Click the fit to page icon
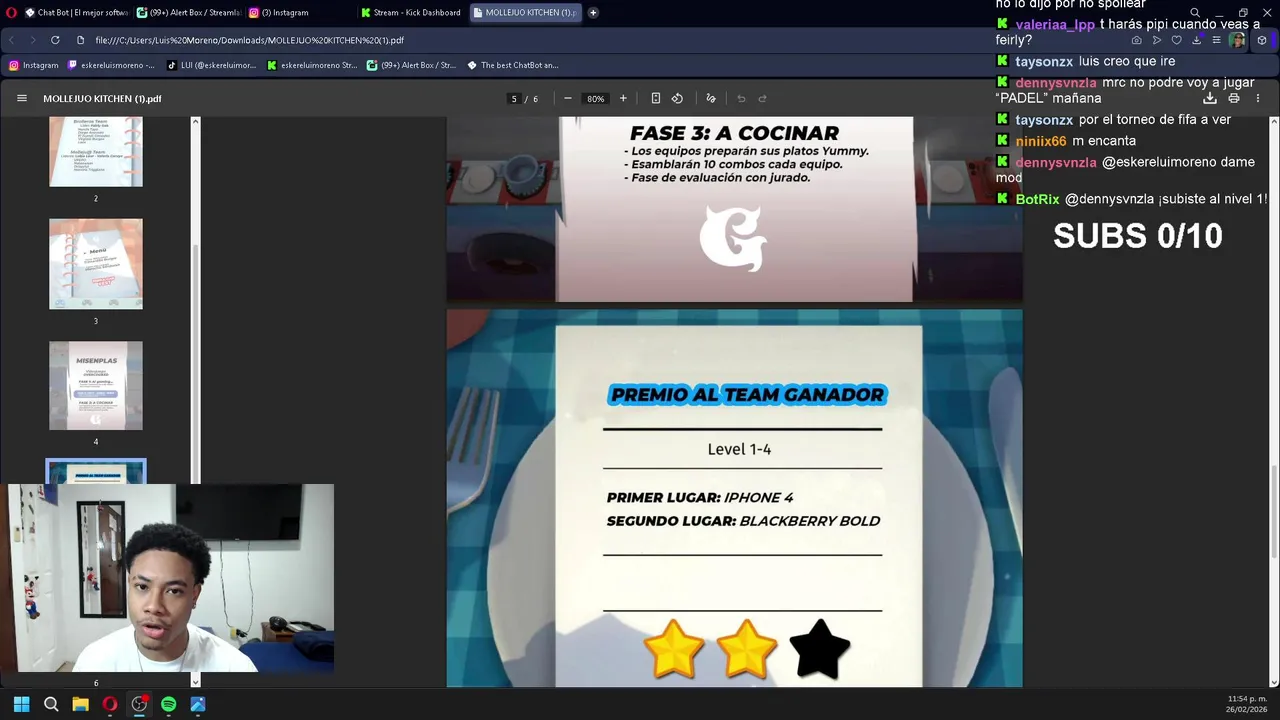The height and width of the screenshot is (720, 1280). (x=655, y=98)
